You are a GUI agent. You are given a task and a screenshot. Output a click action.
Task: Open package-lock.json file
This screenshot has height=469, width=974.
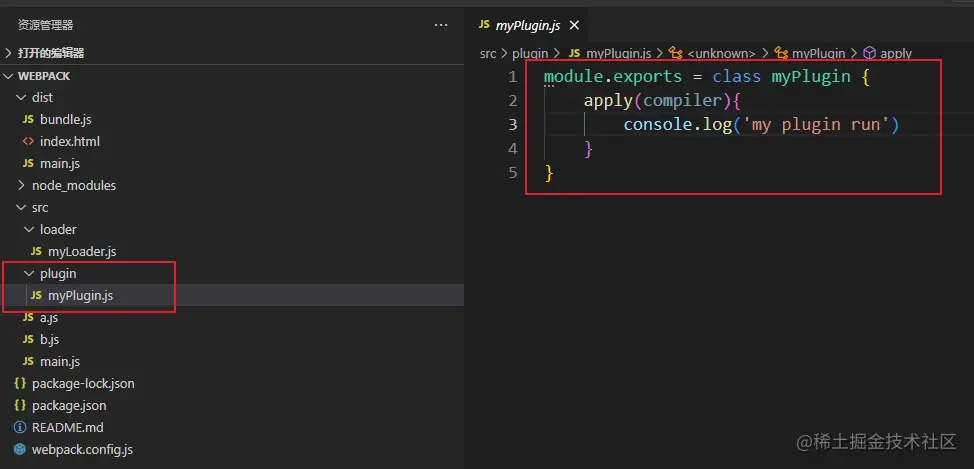coord(232,384)
